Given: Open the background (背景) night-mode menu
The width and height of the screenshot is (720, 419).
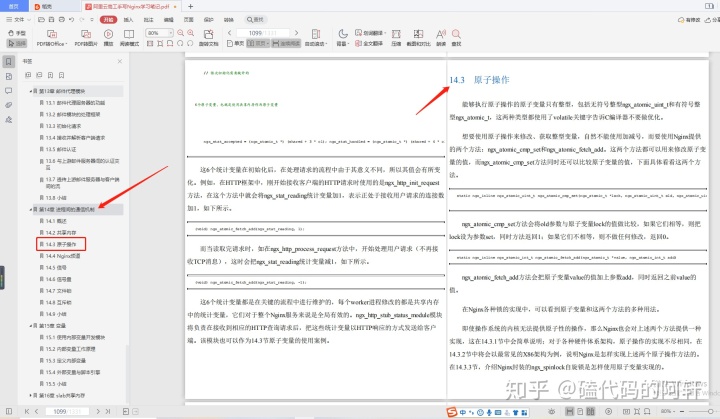Looking at the screenshot, I should pos(343,38).
